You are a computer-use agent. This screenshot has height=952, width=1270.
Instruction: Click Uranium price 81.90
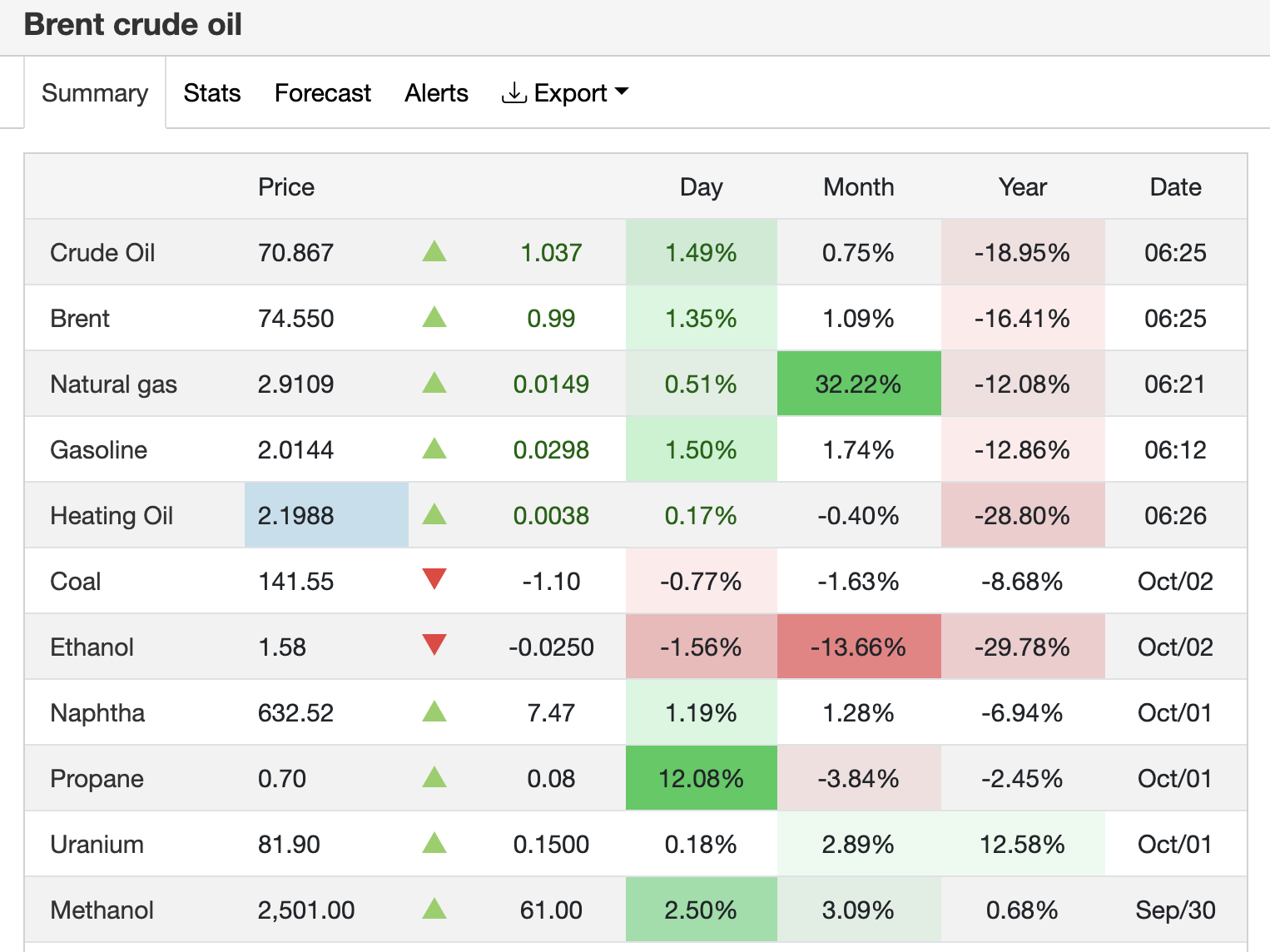(x=289, y=844)
